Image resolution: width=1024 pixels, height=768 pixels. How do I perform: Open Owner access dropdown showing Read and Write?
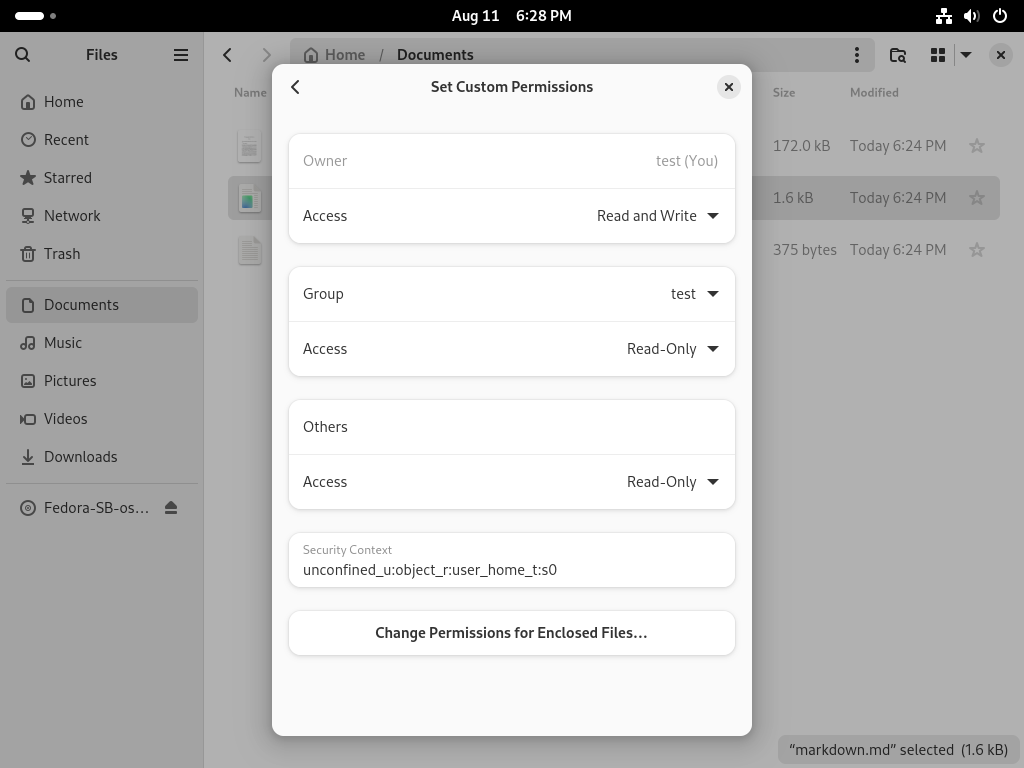(x=511, y=216)
